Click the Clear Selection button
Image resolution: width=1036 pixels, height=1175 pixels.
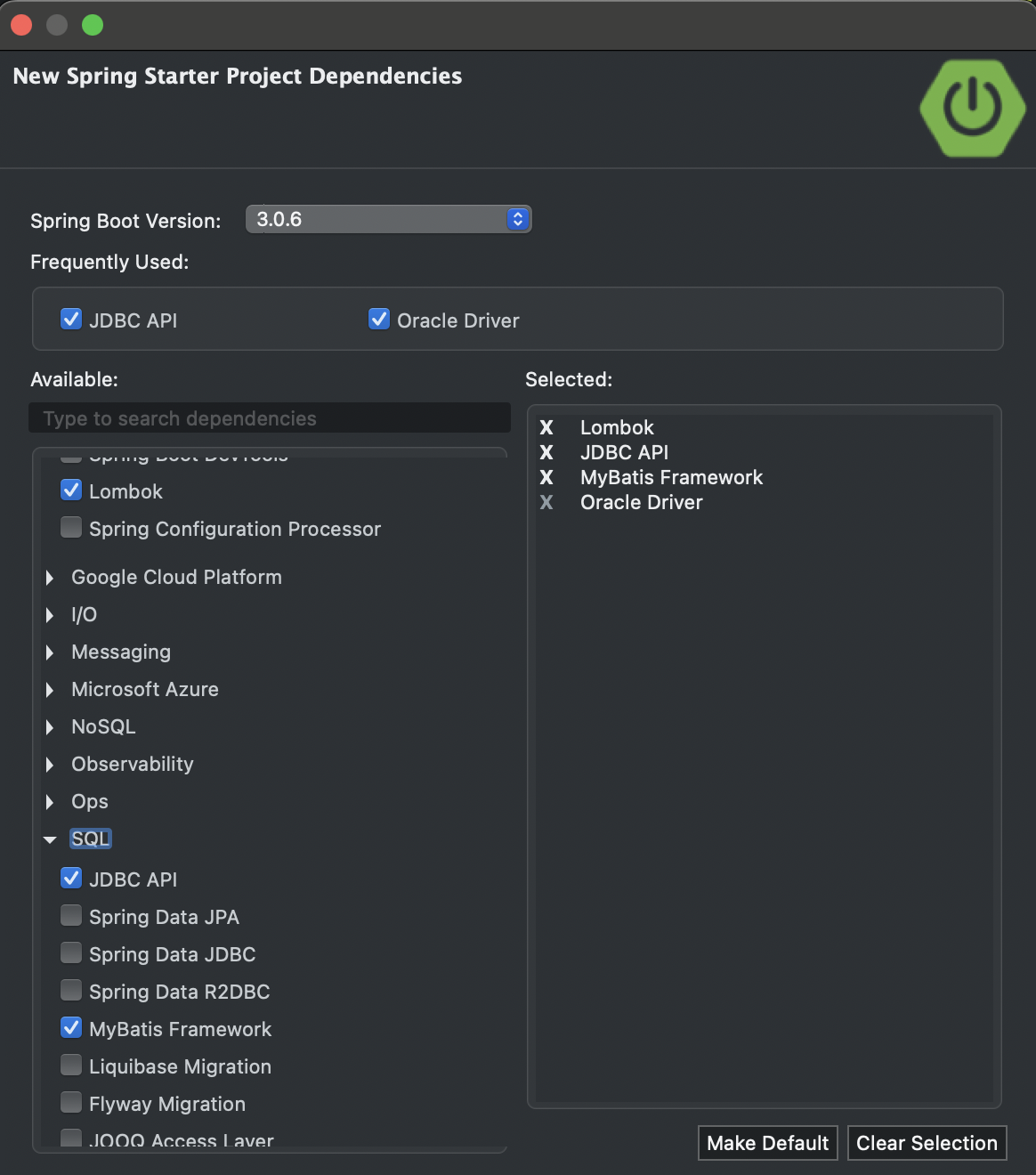point(927,1143)
